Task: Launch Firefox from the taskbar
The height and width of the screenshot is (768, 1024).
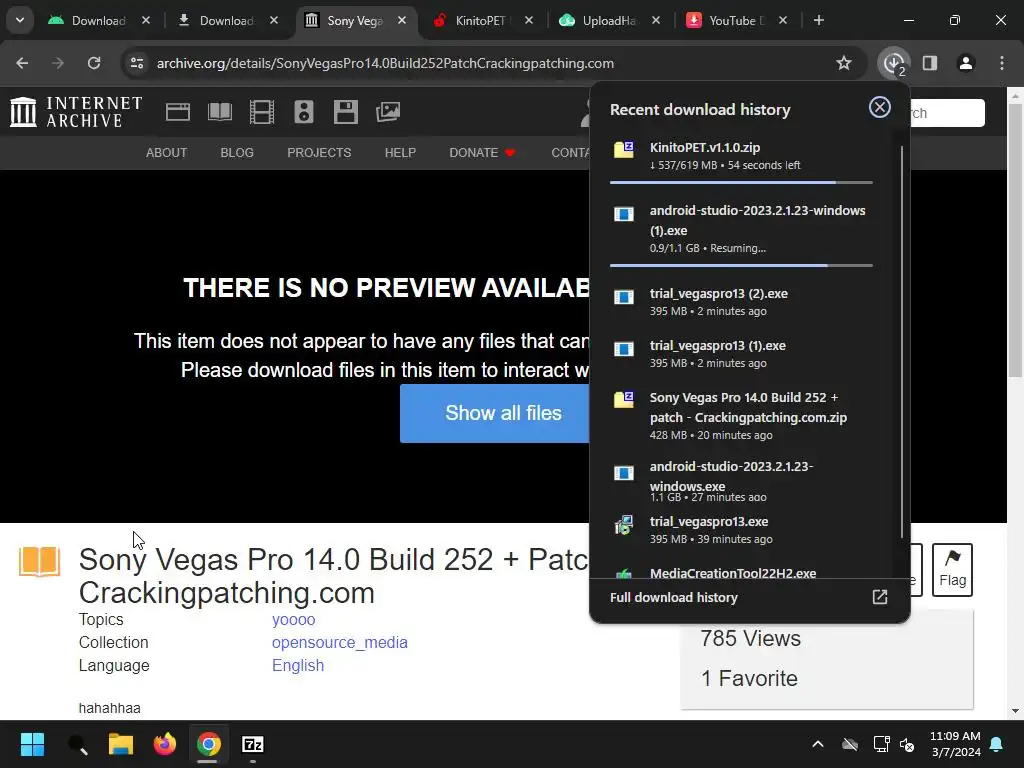Action: click(x=165, y=744)
